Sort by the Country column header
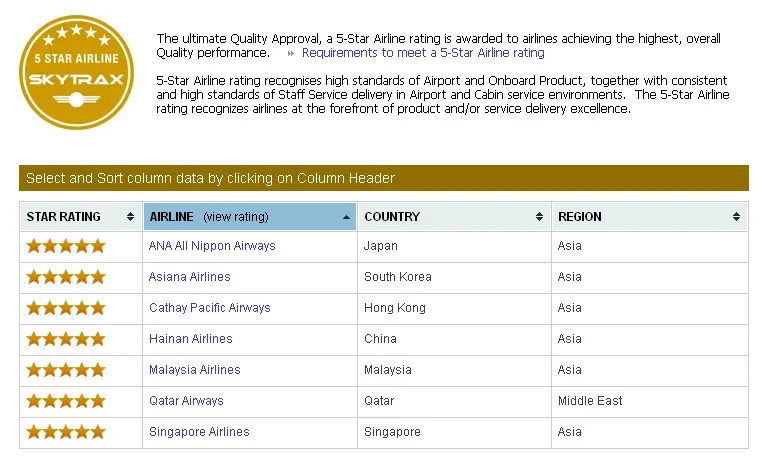This screenshot has width=772, height=466. click(x=454, y=217)
